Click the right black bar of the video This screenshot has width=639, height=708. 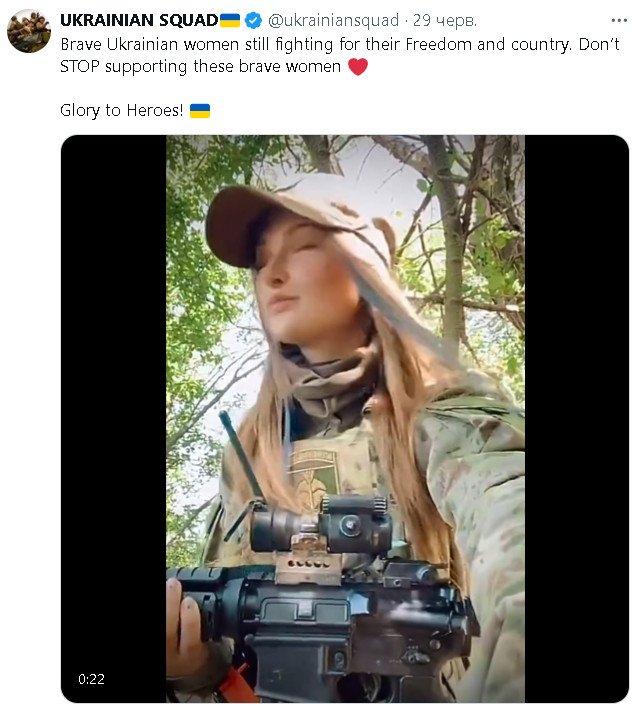[577, 400]
